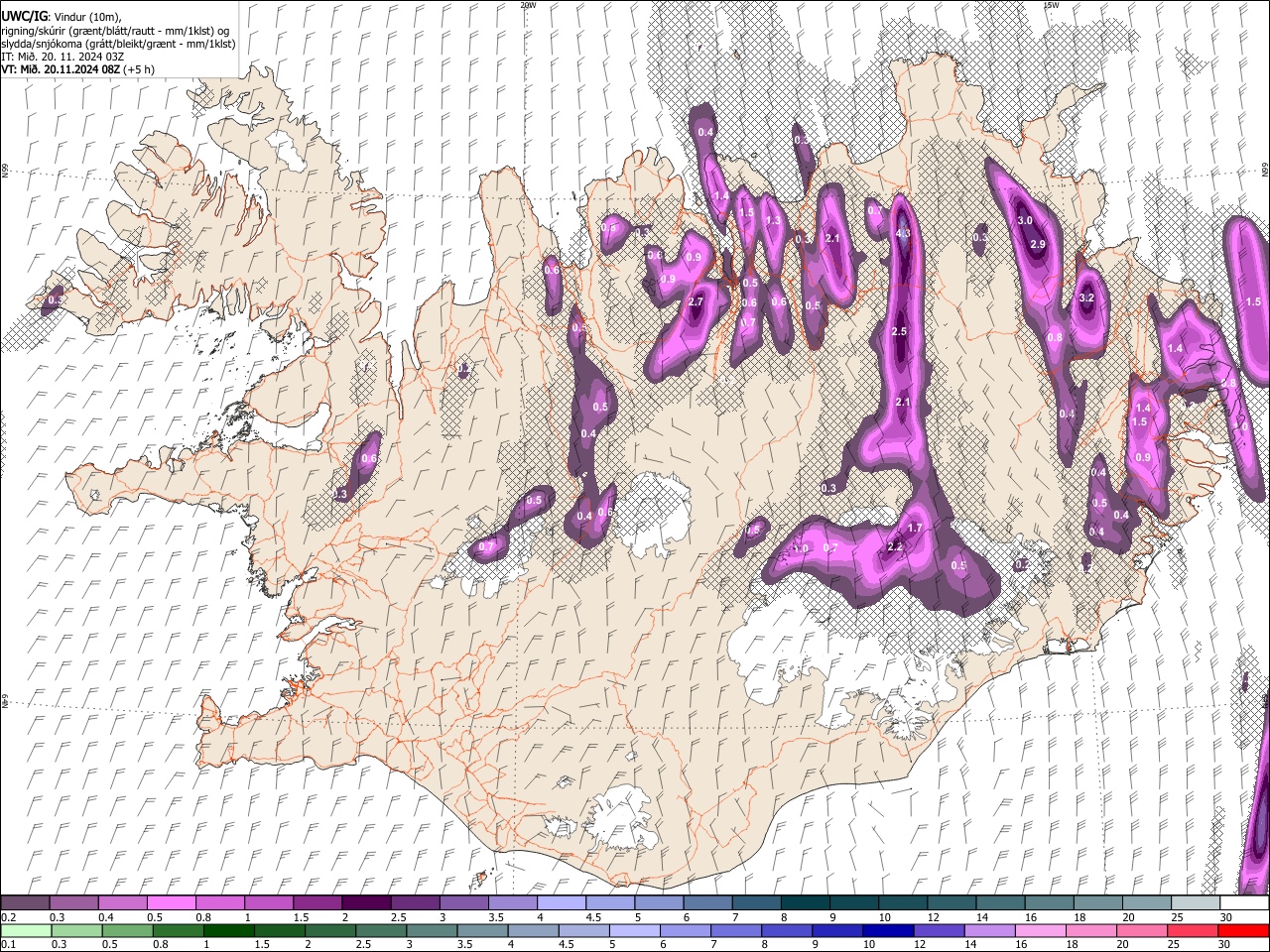Click the 'rigning/skúrir' legend description line
1270x952 pixels.
114,30
